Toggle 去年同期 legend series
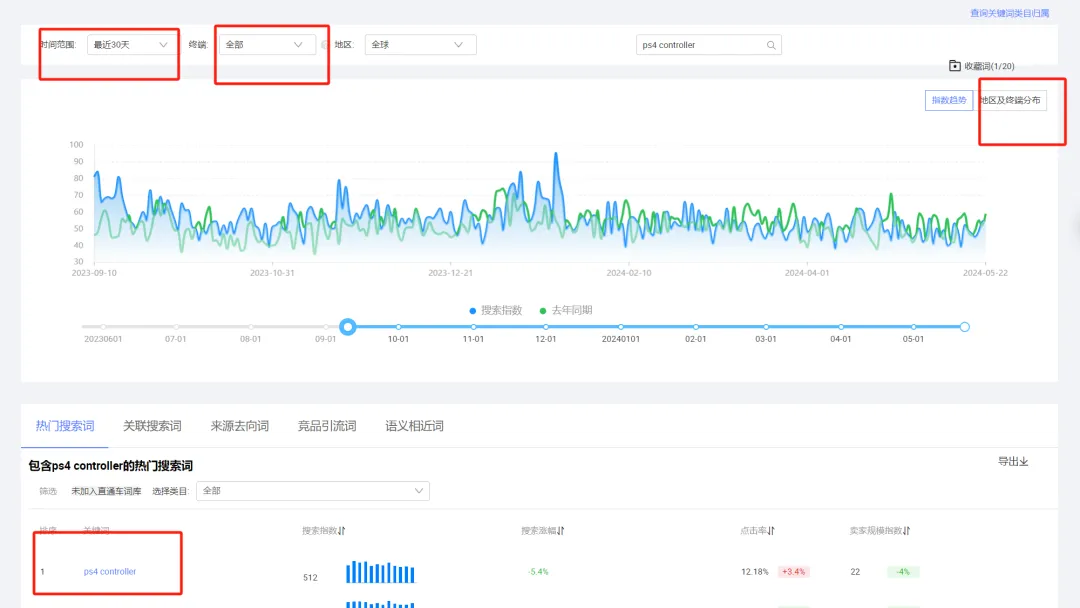1080x608 pixels. click(565, 311)
